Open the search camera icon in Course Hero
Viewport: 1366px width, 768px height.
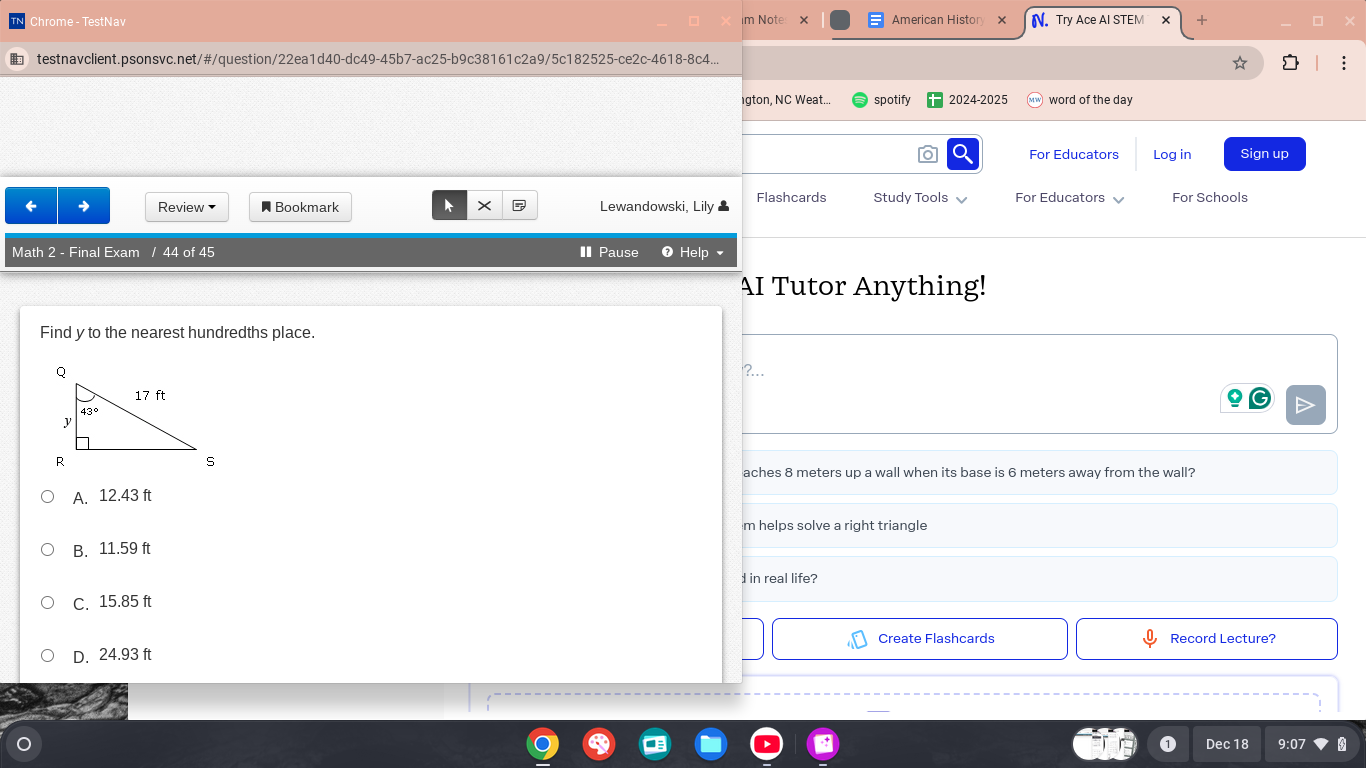point(927,154)
